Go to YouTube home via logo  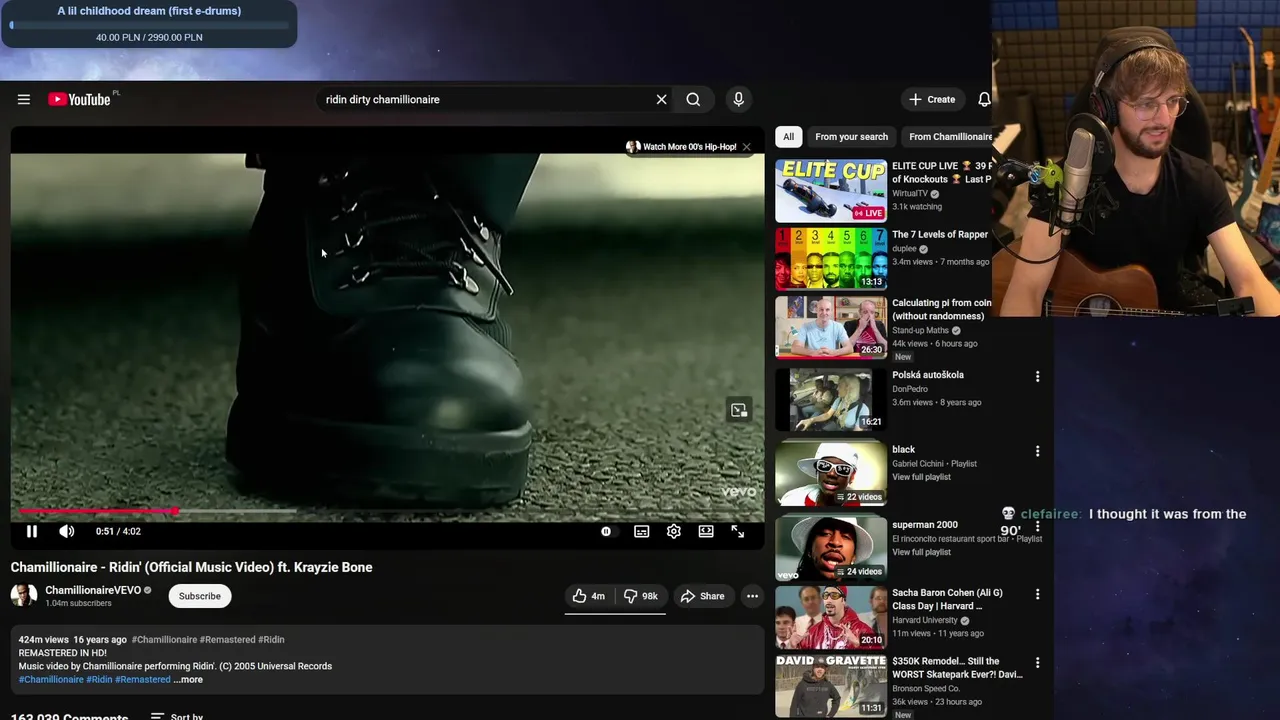click(x=79, y=99)
